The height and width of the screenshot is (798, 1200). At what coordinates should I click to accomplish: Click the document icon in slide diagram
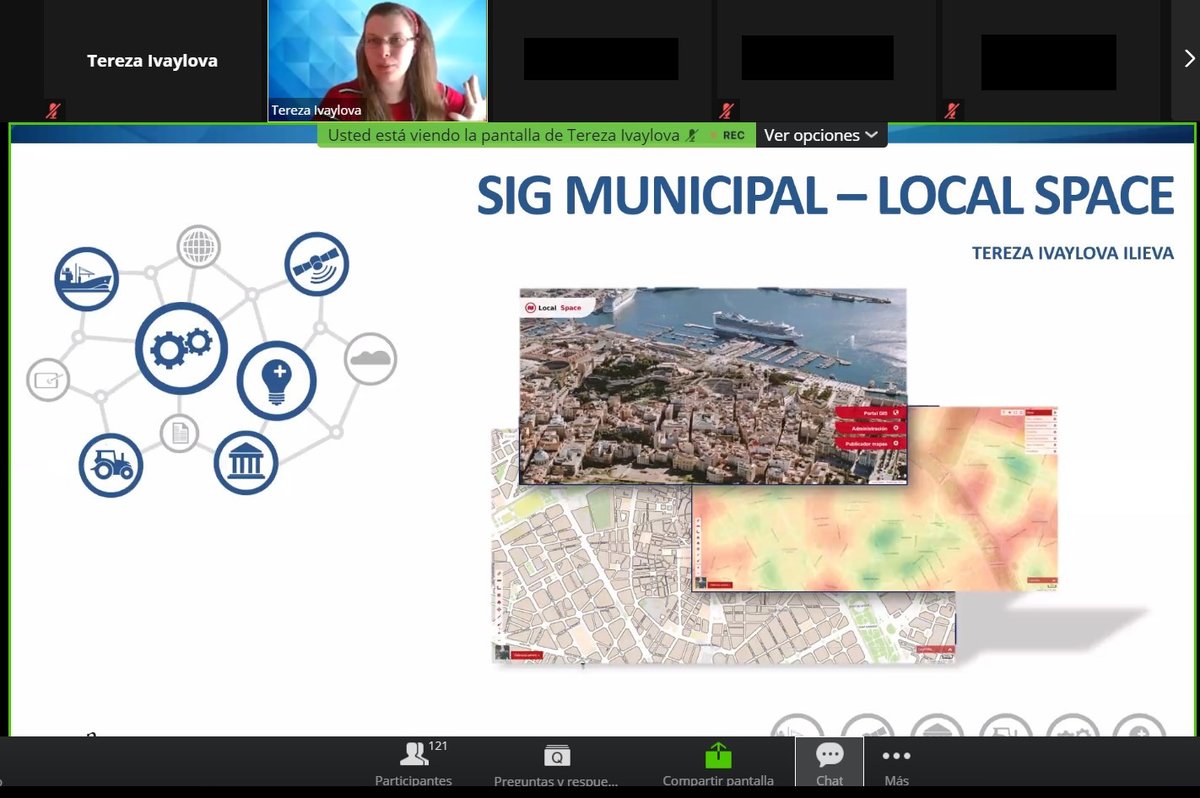pyautogui.click(x=180, y=433)
